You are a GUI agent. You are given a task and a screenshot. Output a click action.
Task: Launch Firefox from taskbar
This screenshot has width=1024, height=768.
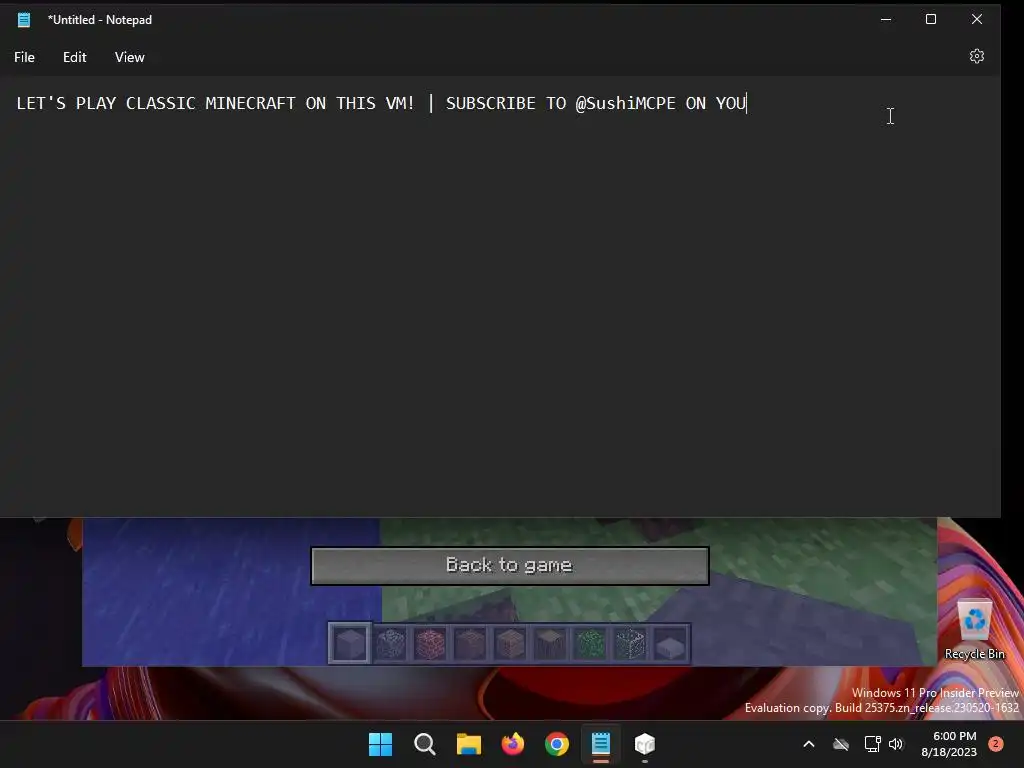point(513,744)
